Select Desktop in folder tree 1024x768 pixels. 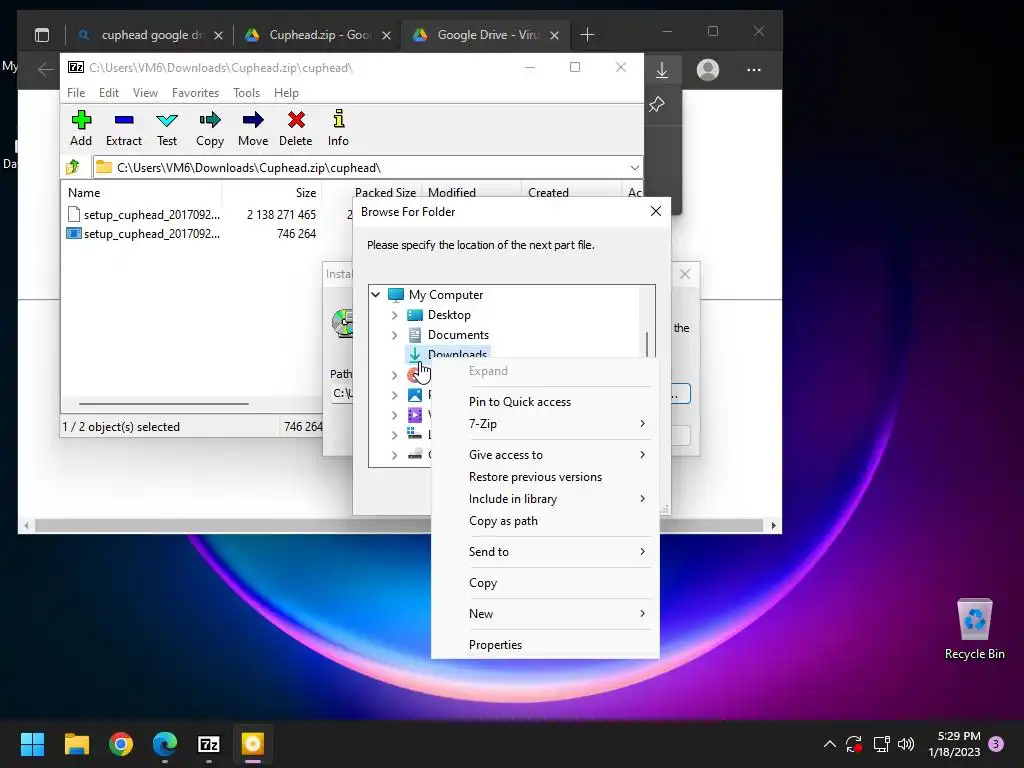[x=449, y=315]
